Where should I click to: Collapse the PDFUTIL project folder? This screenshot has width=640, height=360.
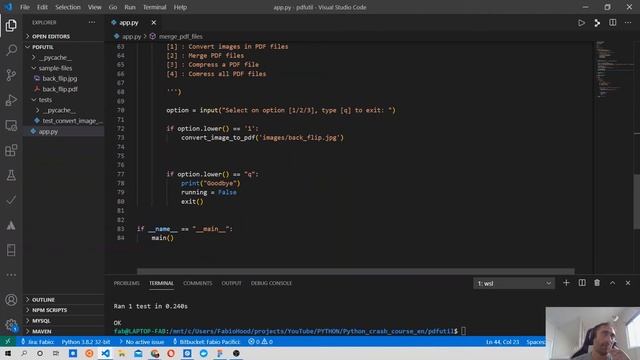tap(64, 47)
